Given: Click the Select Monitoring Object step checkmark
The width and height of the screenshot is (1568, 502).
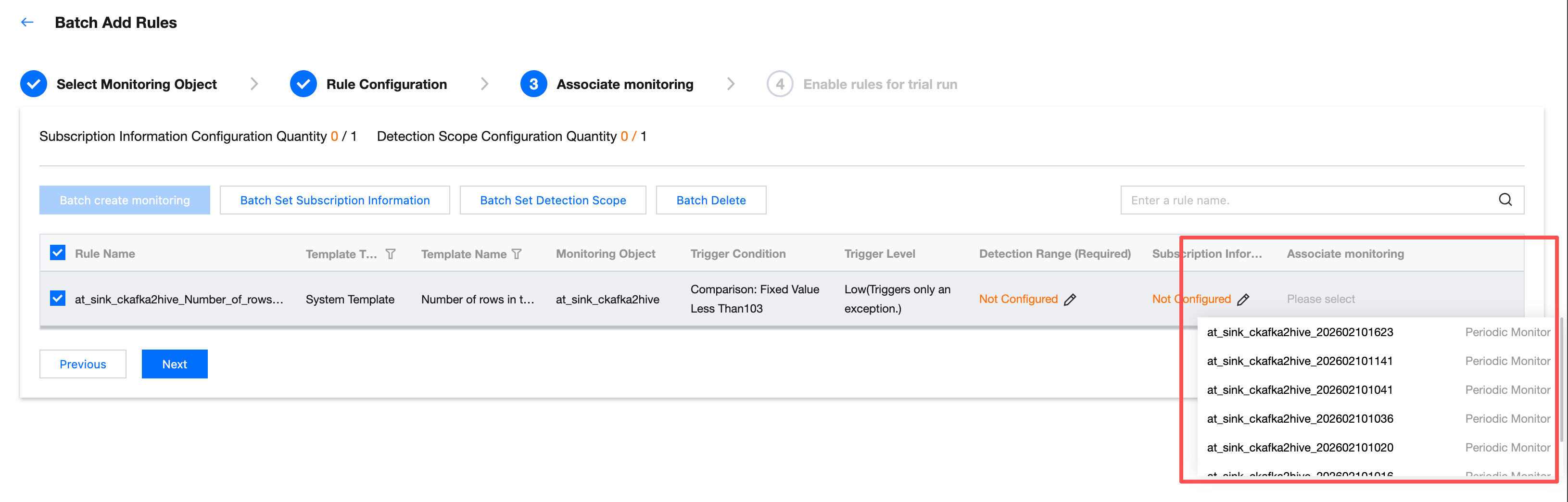Looking at the screenshot, I should tap(34, 84).
